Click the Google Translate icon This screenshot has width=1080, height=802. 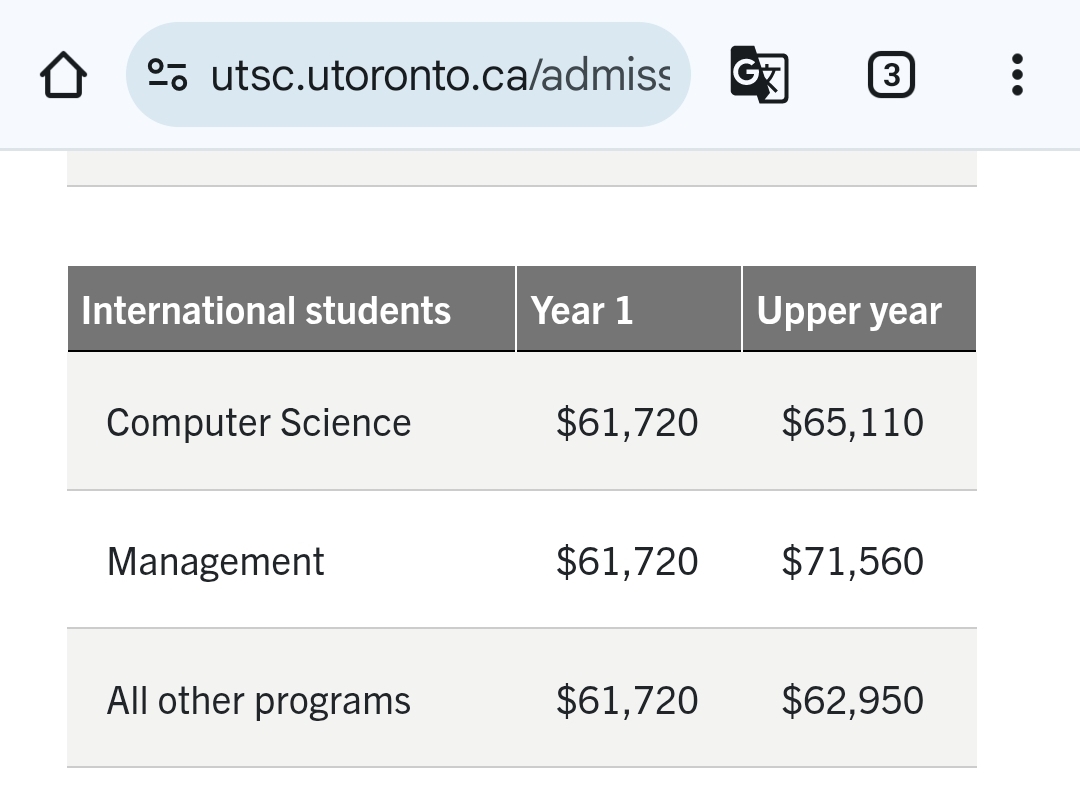(759, 74)
